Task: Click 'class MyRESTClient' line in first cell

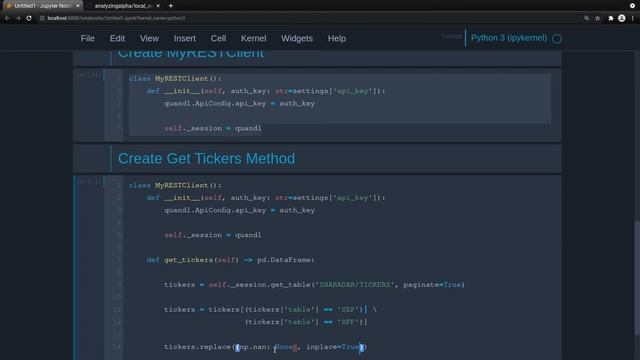Action: (175, 78)
